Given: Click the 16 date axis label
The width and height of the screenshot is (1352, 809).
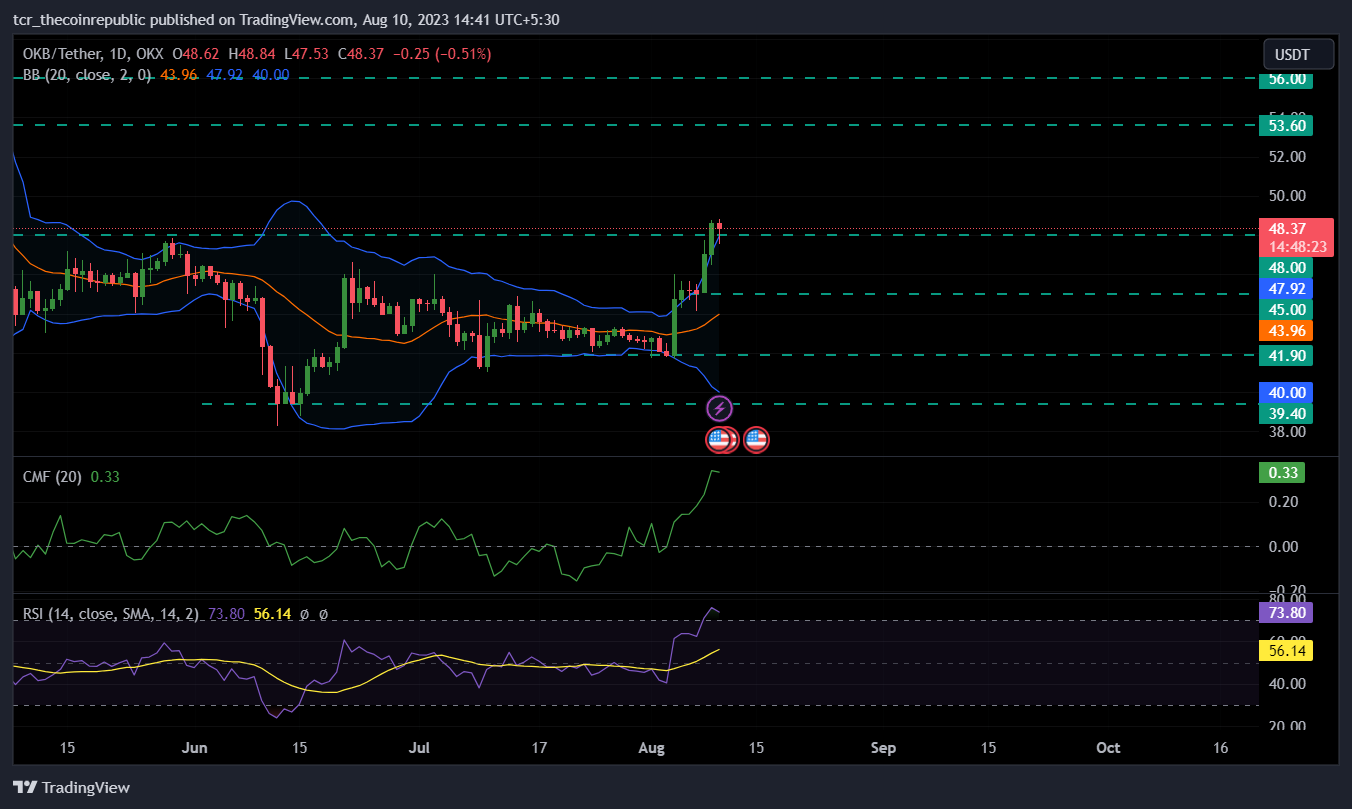Looking at the screenshot, I should coord(1220,747).
